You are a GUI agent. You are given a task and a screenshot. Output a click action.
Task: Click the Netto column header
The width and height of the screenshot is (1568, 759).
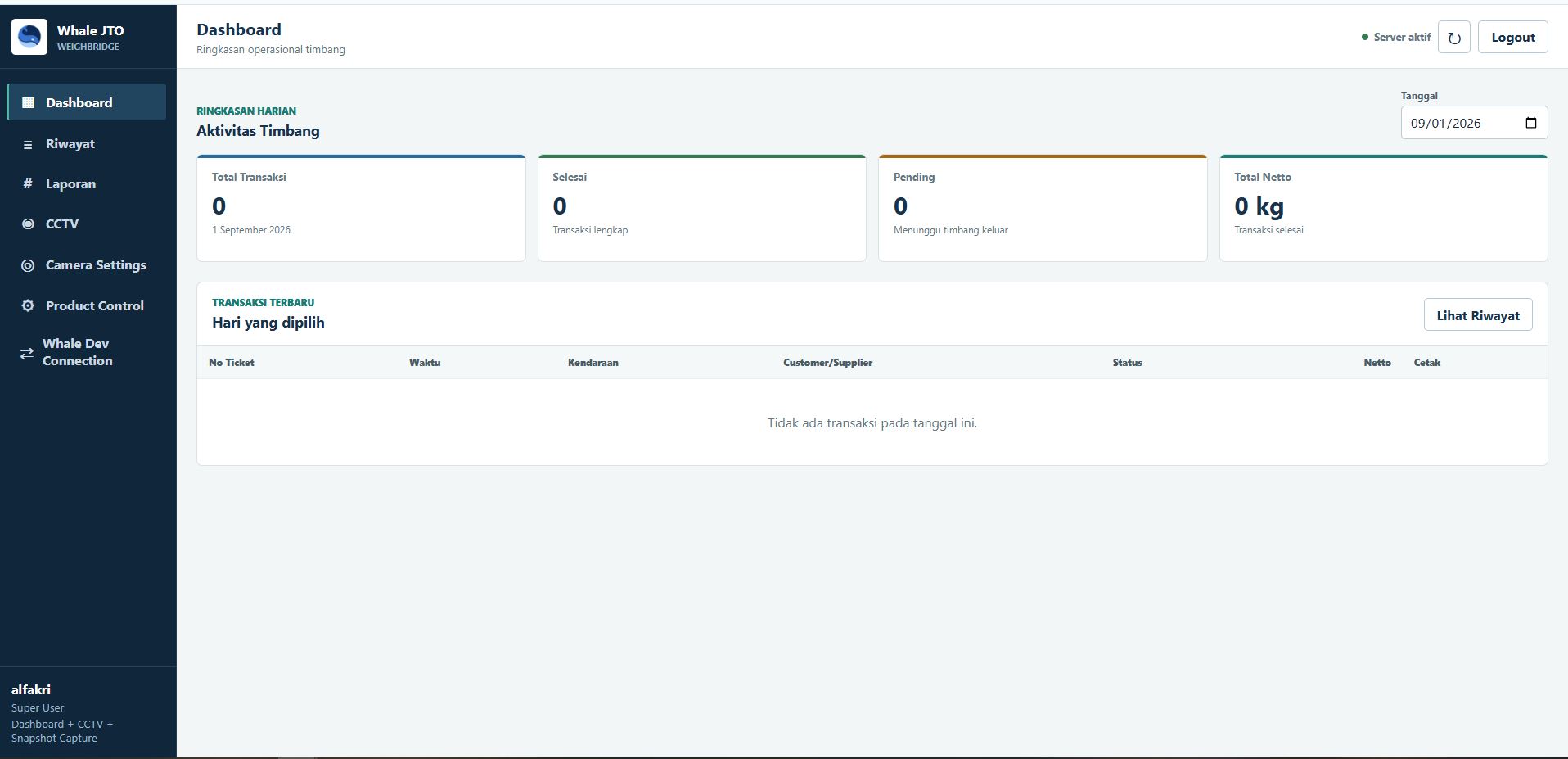tap(1377, 362)
